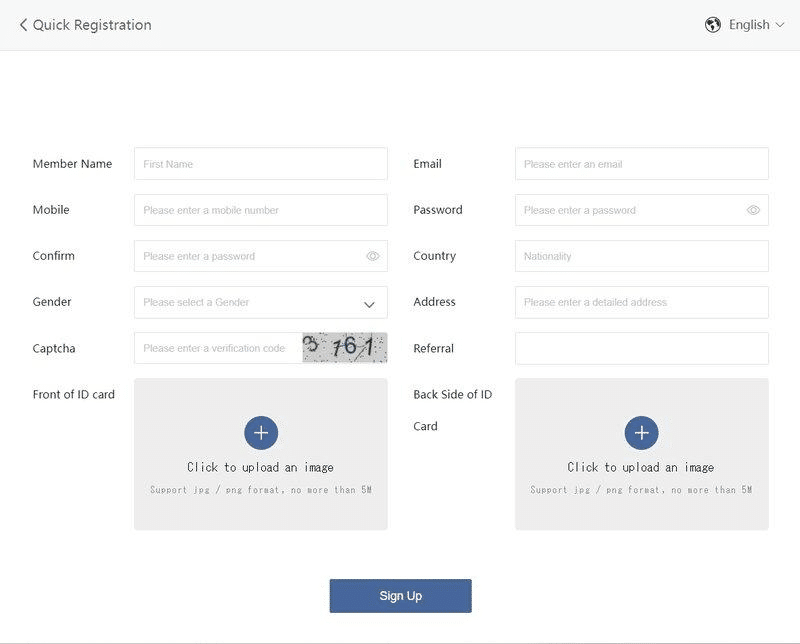Viewport: 800px width, 644px height.
Task: Open the Gender dropdown
Action: click(250, 302)
